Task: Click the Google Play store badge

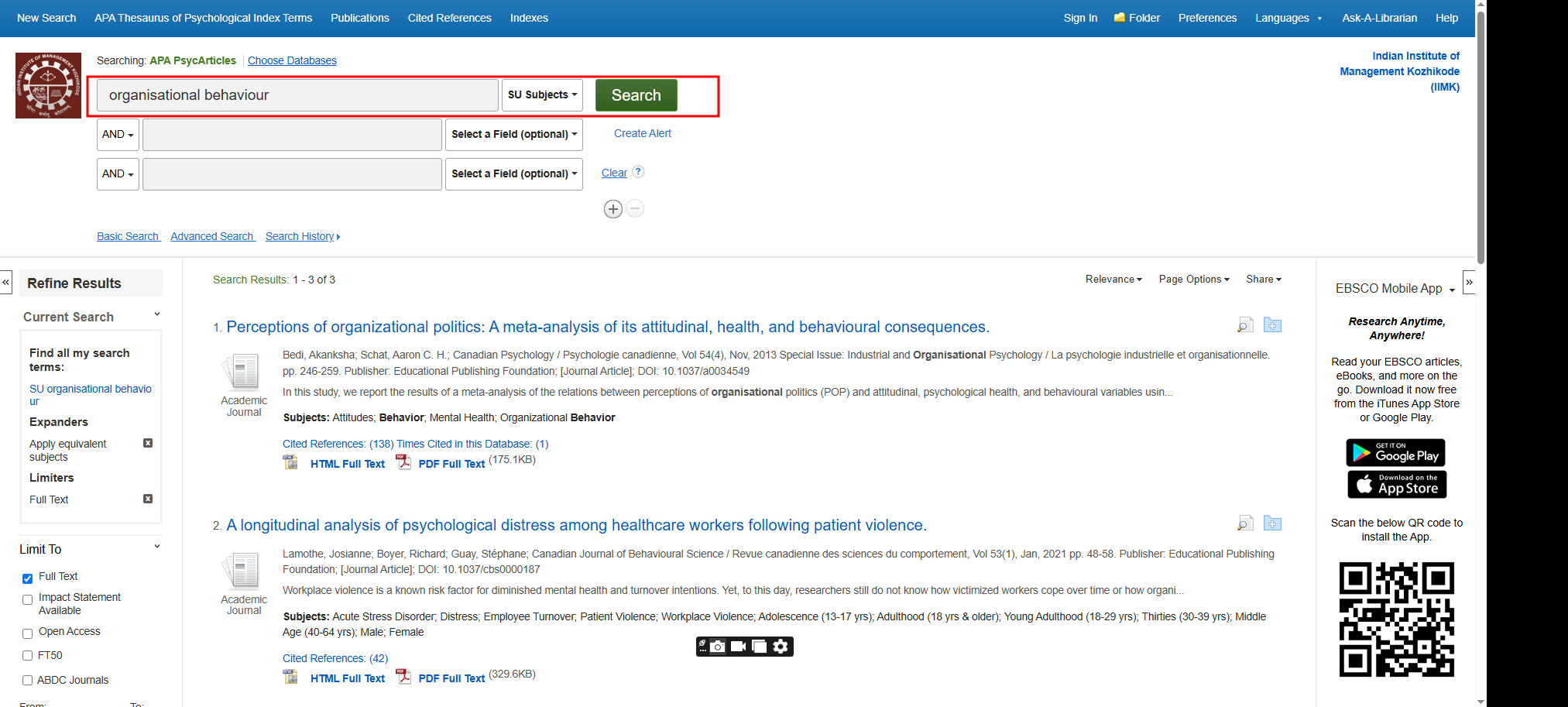Action: 1395,453
